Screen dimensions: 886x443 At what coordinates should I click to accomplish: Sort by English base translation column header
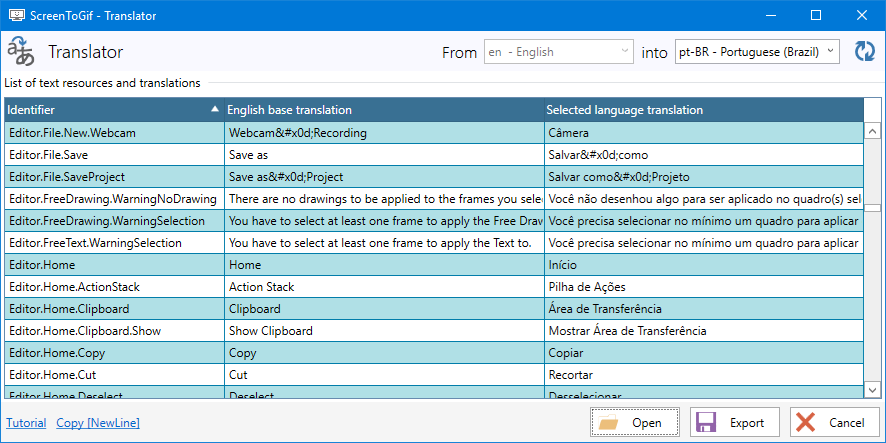pos(384,110)
